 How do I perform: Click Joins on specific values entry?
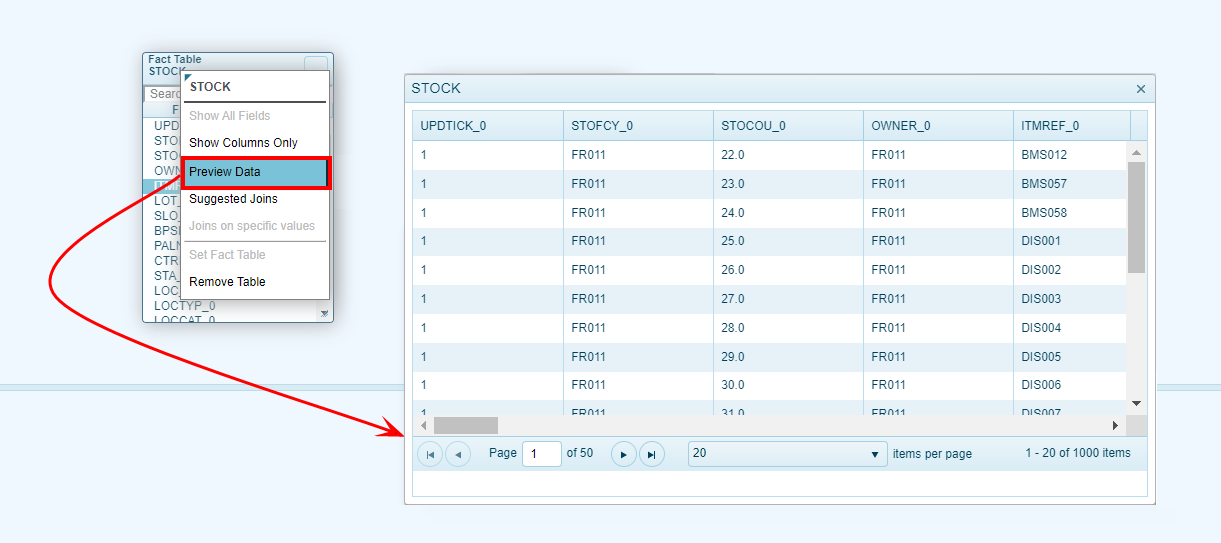(x=256, y=226)
